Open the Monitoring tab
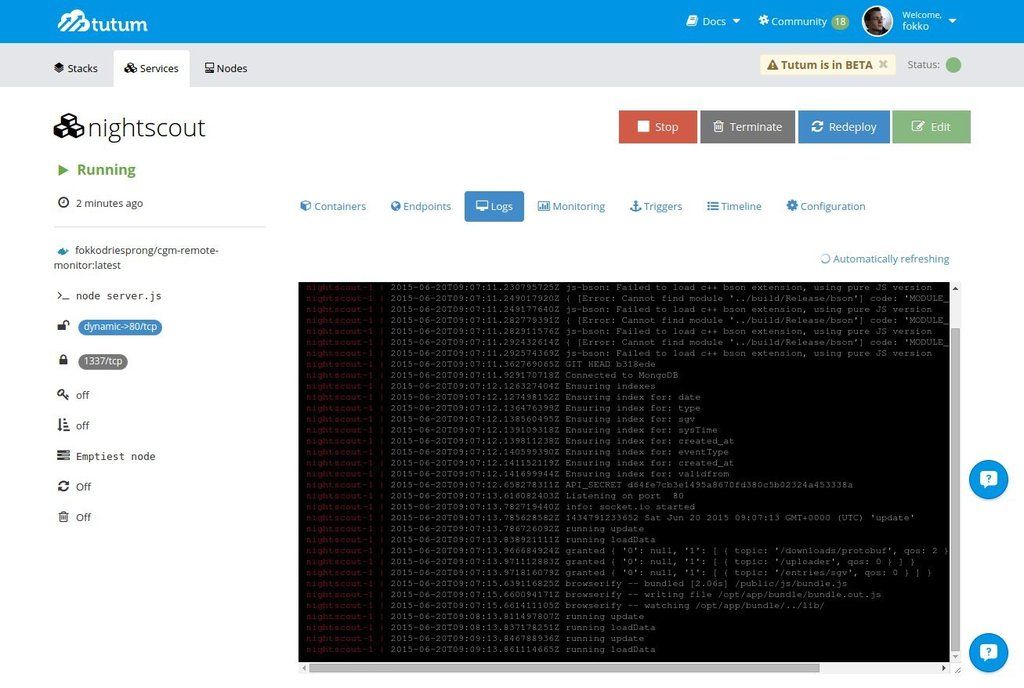1024x688 pixels. pyautogui.click(x=571, y=206)
